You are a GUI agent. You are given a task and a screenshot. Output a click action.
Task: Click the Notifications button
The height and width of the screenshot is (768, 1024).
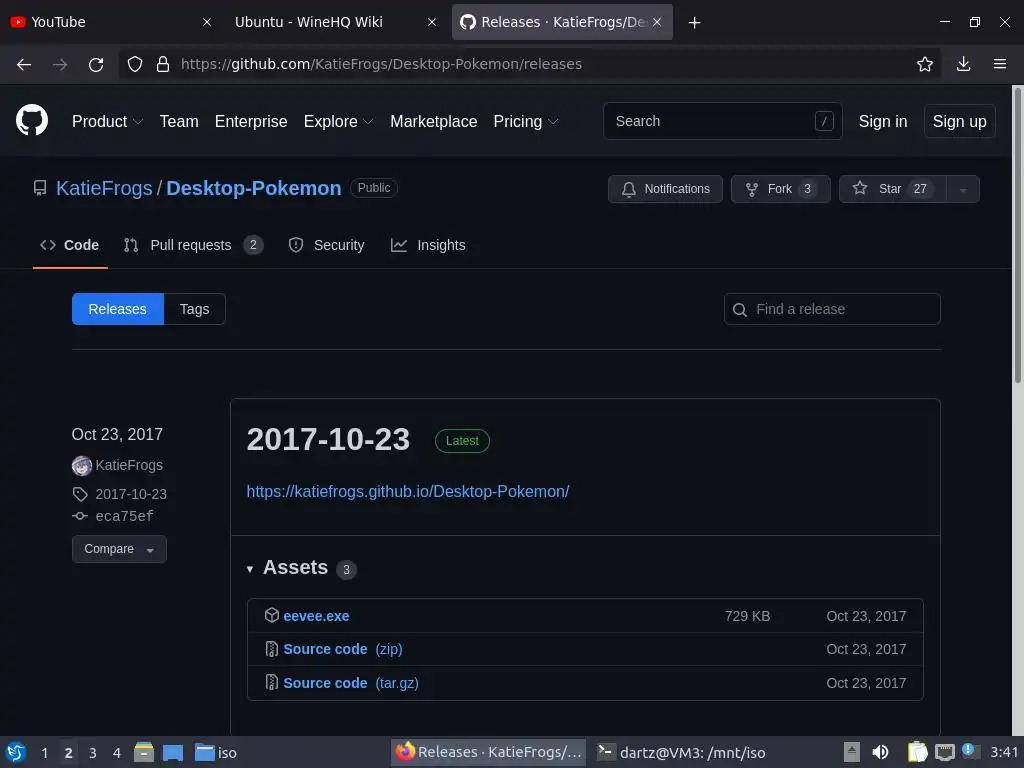tap(665, 189)
